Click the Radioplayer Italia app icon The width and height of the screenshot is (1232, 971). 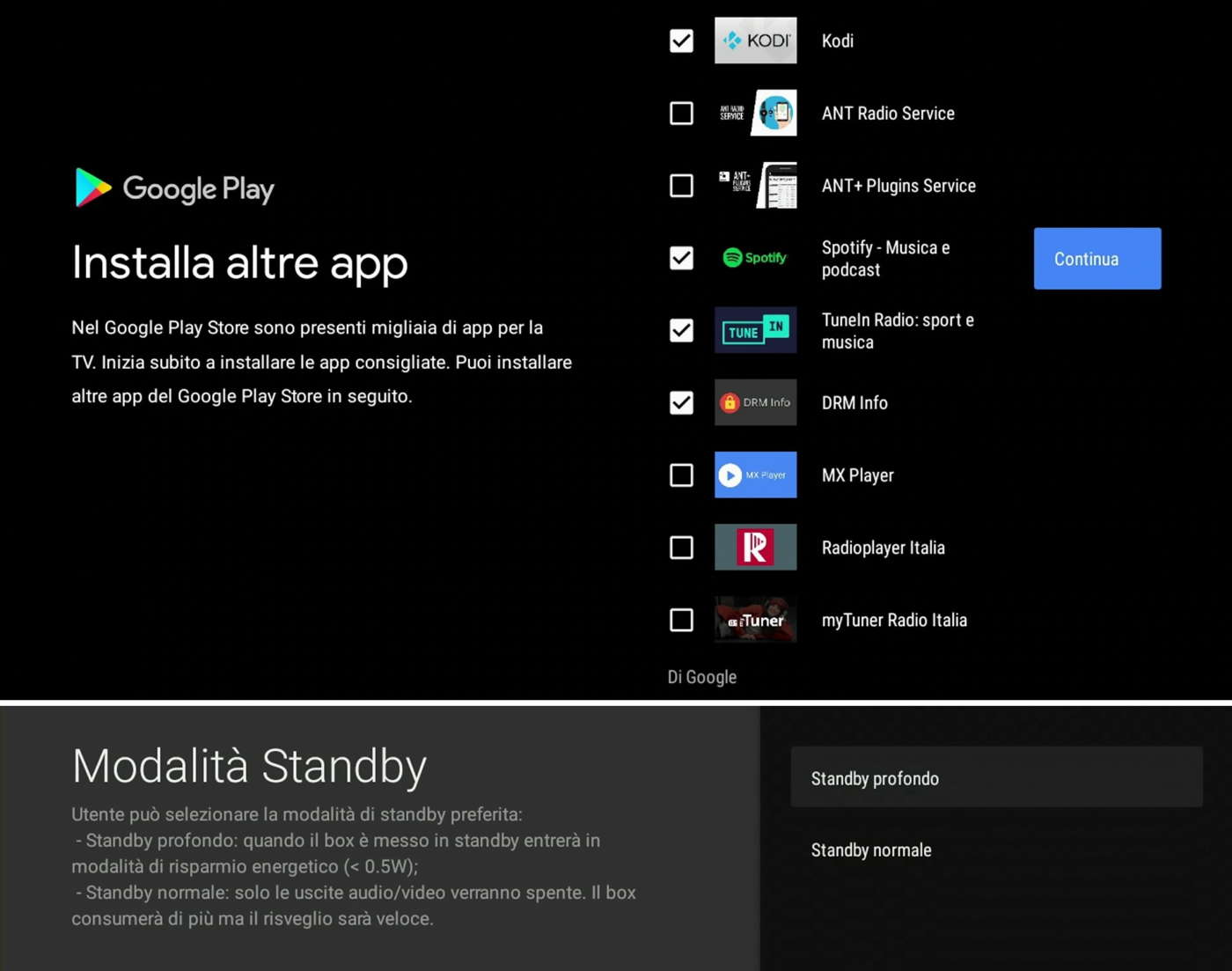coord(755,548)
